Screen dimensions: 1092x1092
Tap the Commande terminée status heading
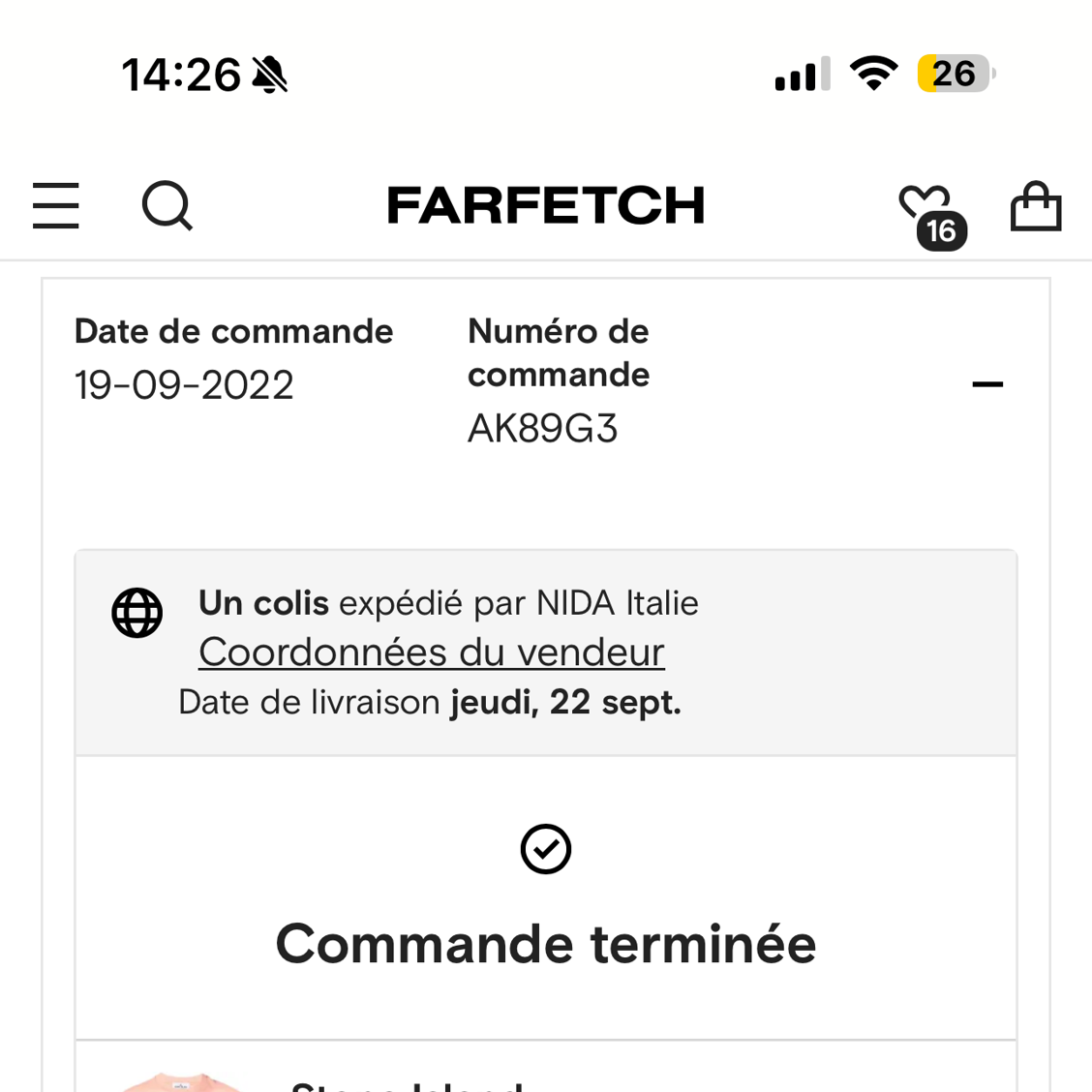pyautogui.click(x=546, y=944)
